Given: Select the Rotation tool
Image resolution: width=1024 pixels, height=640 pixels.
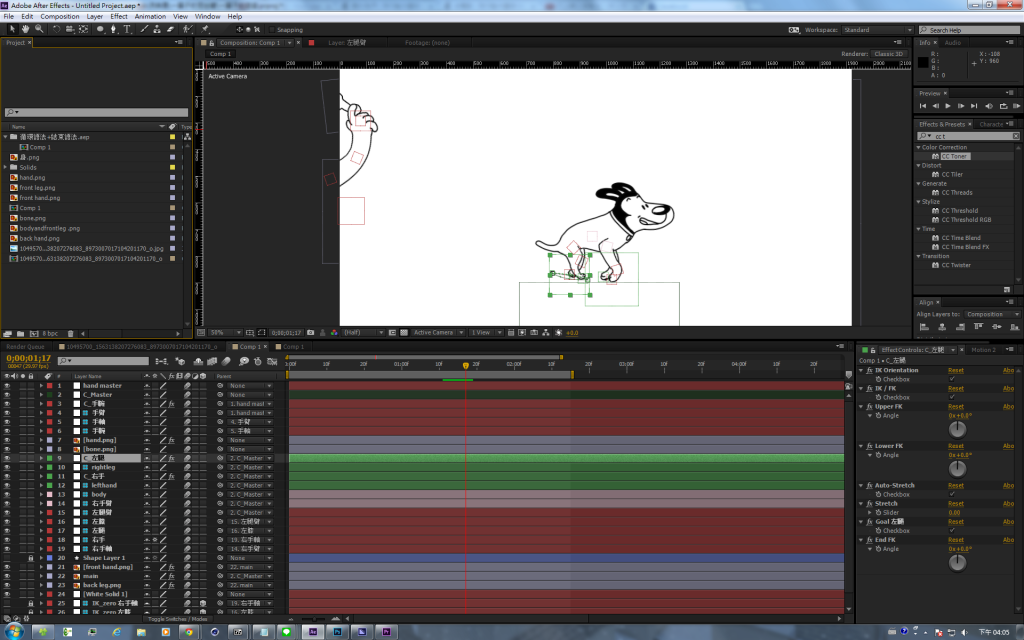Looking at the screenshot, I should pyautogui.click(x=55, y=29).
